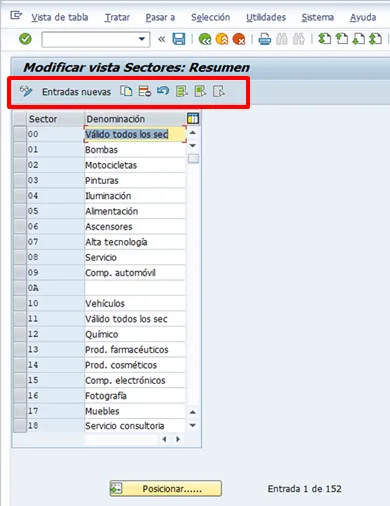Viewport: 390px width, 506px height.
Task: Collapse the command field with the double chevron
Action: pyautogui.click(x=162, y=39)
